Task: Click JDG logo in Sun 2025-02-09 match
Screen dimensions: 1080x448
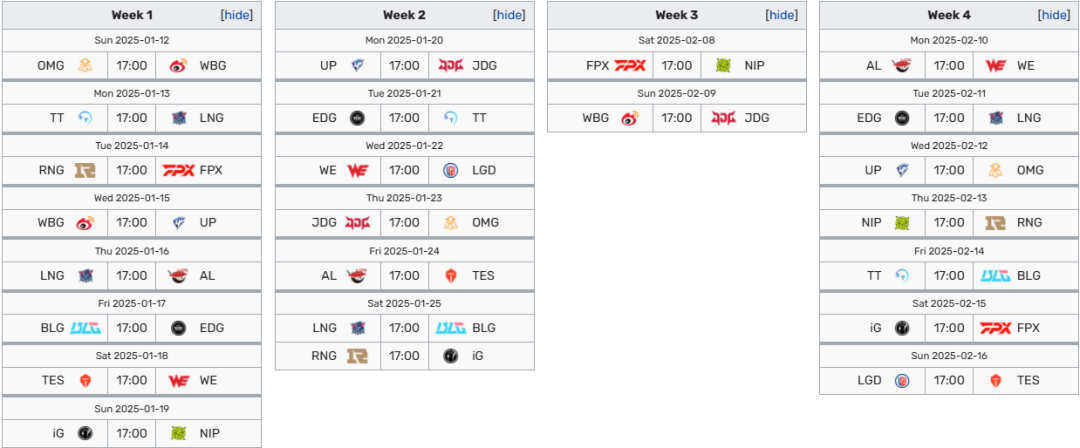Action: tap(724, 118)
